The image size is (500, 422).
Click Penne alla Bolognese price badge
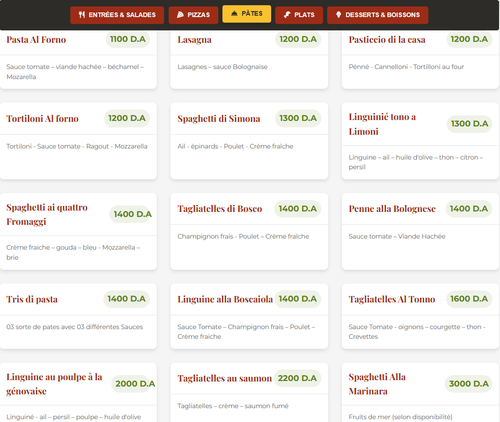coord(469,209)
